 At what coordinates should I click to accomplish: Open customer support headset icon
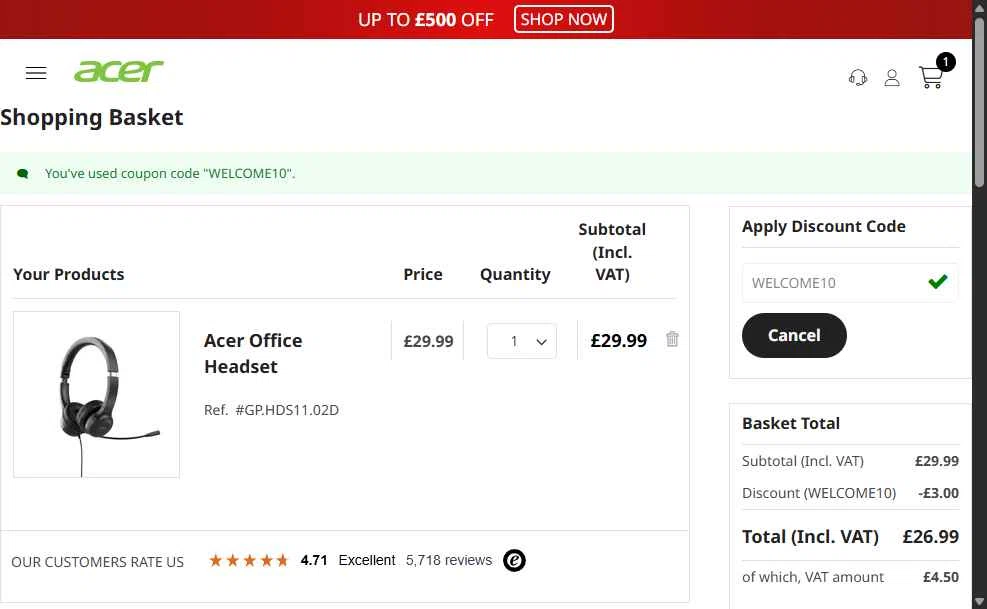[x=857, y=77]
